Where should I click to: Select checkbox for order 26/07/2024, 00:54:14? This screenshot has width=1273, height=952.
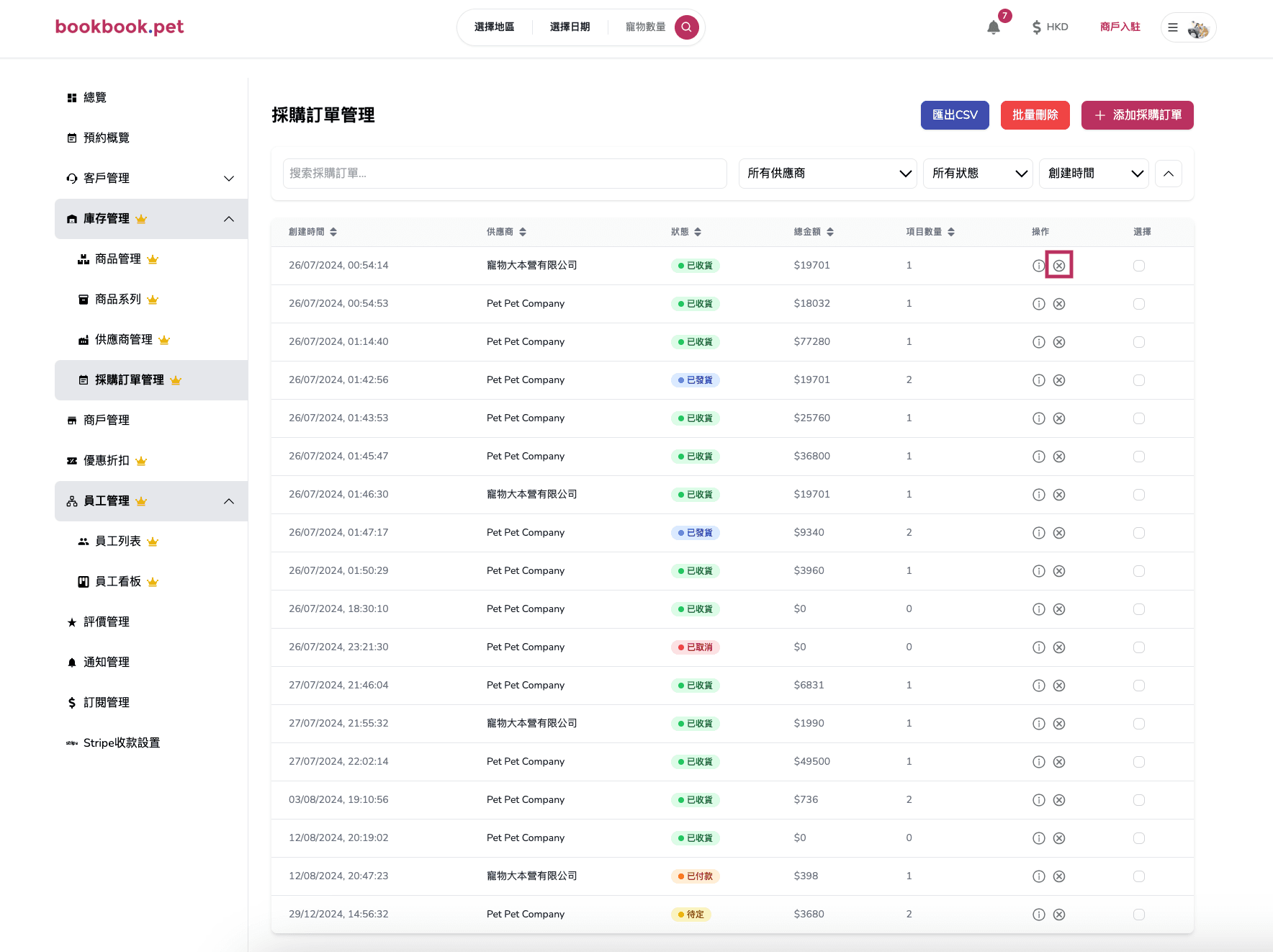pyautogui.click(x=1139, y=266)
